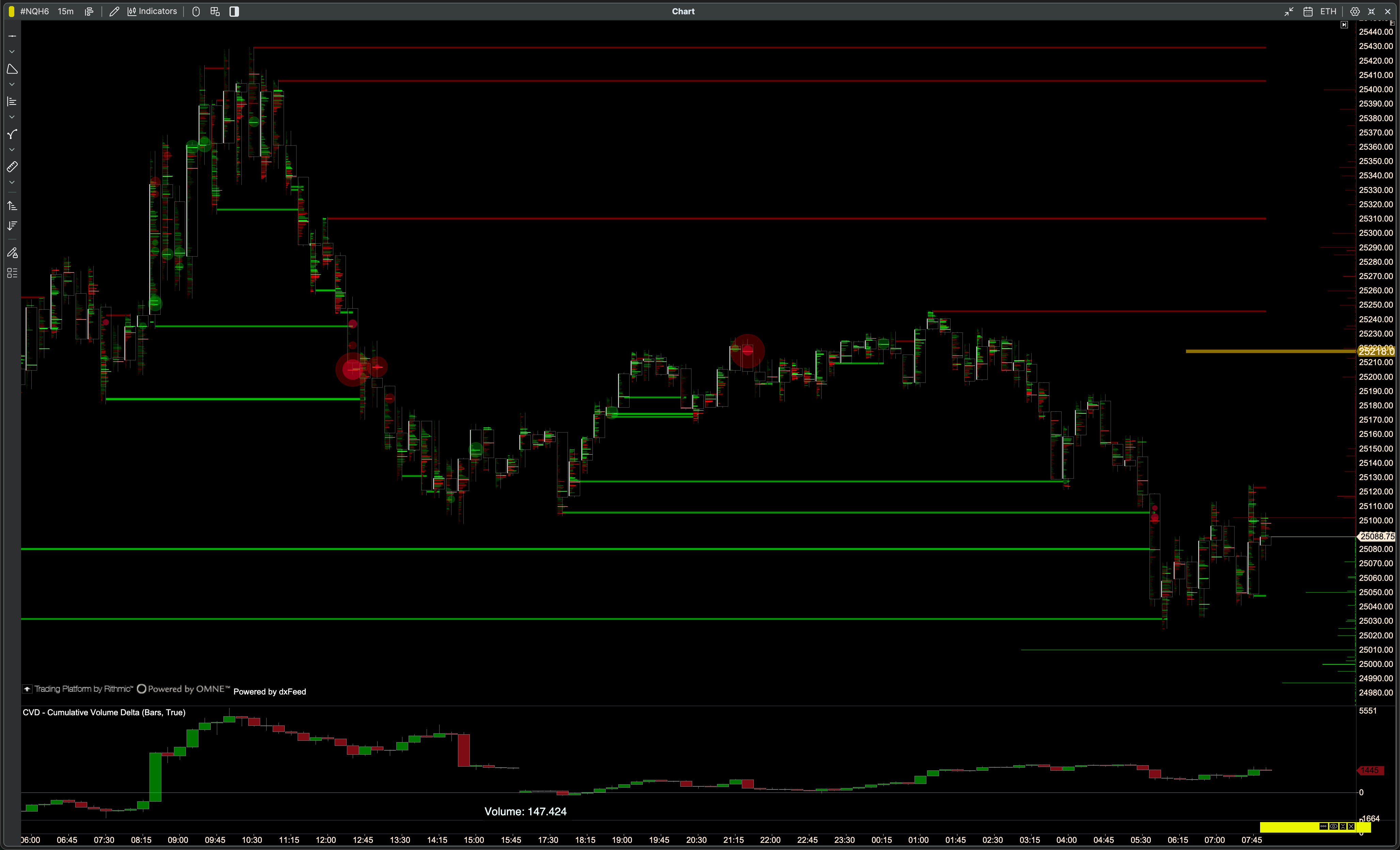Screen dimensions: 1400x850
Task: Click the #NQH6 symbol name
Action: pyautogui.click(x=35, y=11)
